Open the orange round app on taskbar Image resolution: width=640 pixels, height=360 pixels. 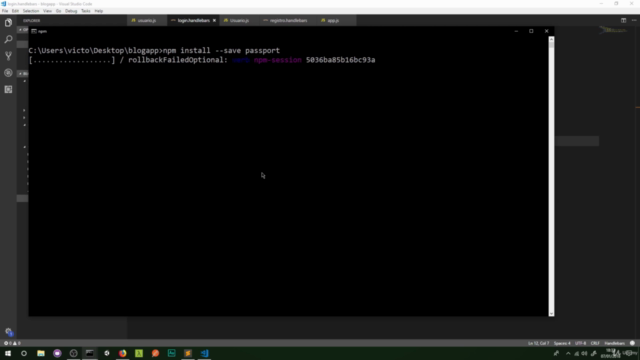pos(155,353)
